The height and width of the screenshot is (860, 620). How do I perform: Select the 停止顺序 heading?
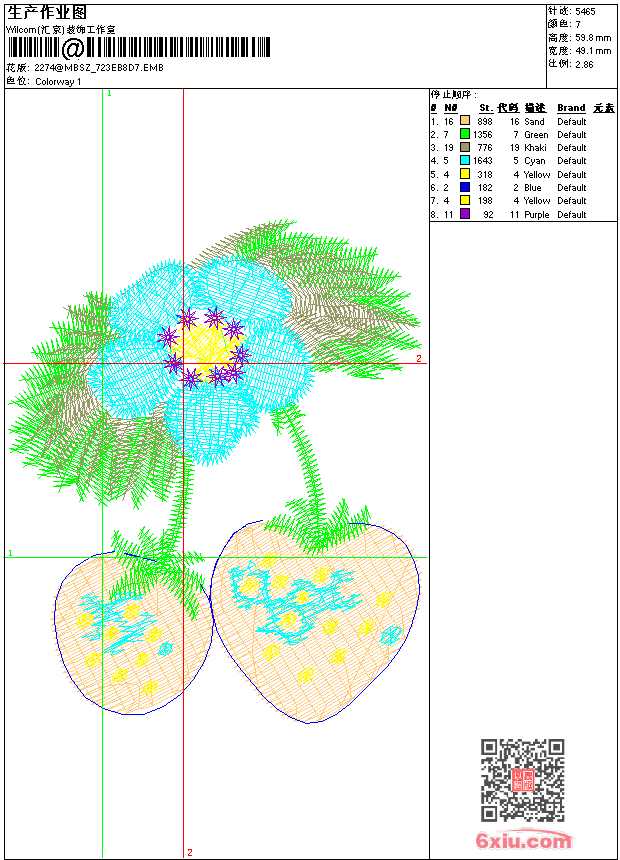453,95
